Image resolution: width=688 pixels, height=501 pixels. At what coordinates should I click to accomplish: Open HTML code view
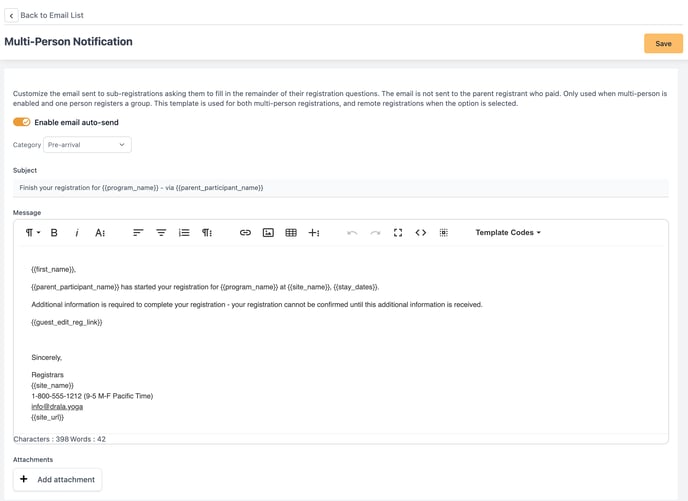(x=421, y=233)
